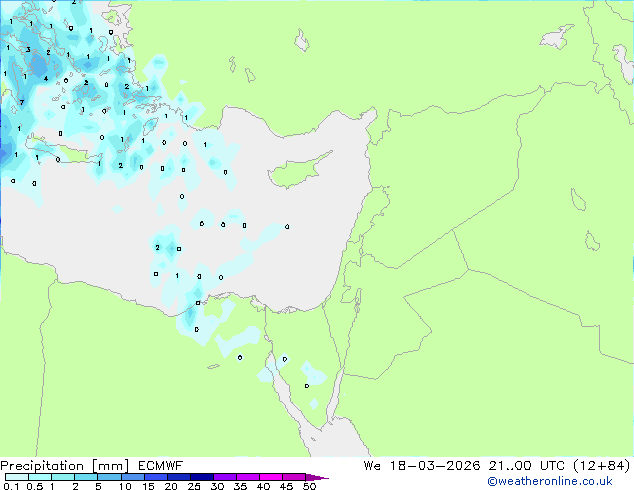Click the island of Cyprus on the map
The width and height of the screenshot is (634, 490).
[x=297, y=170]
